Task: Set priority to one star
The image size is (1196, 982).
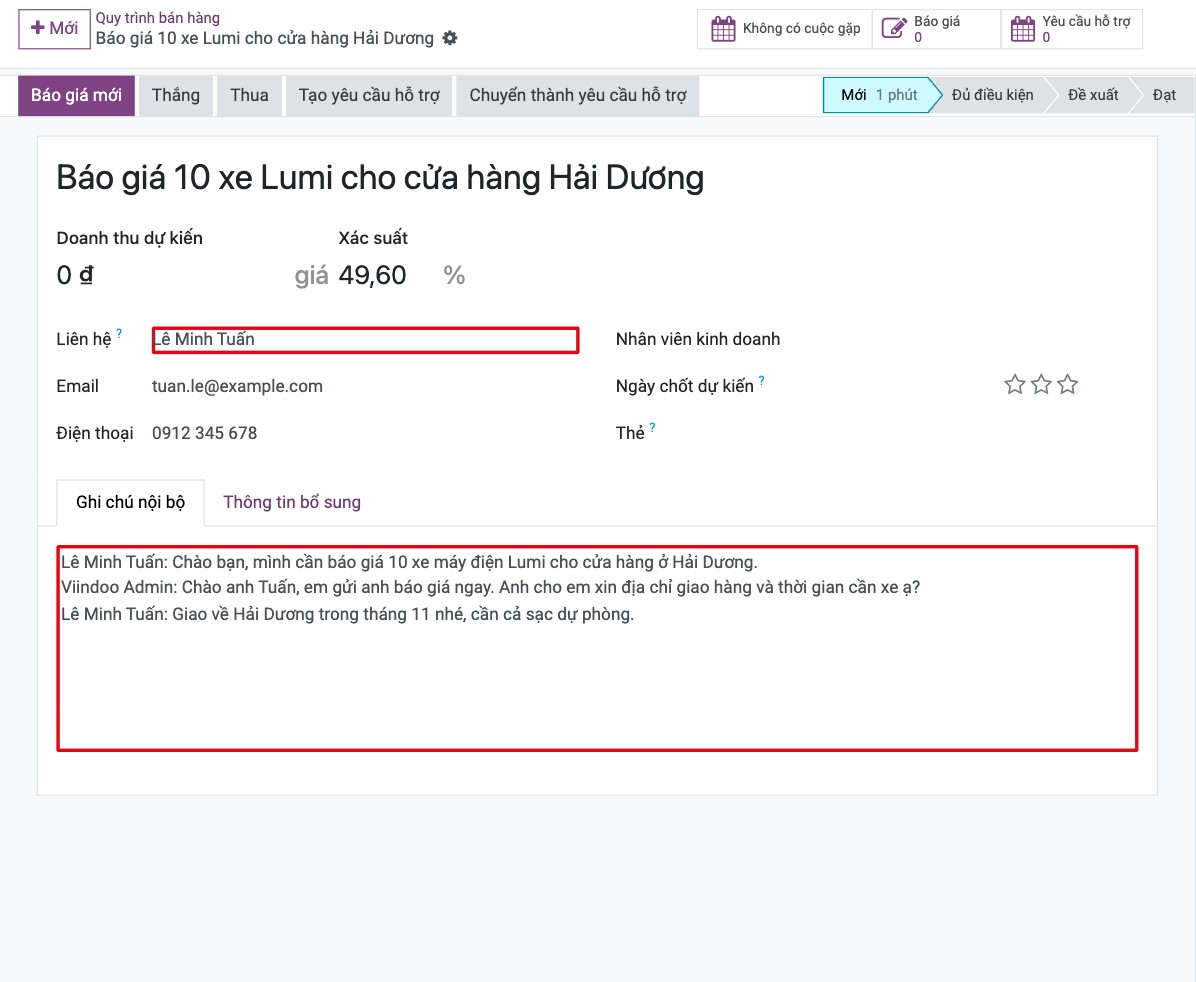Action: click(x=1014, y=385)
